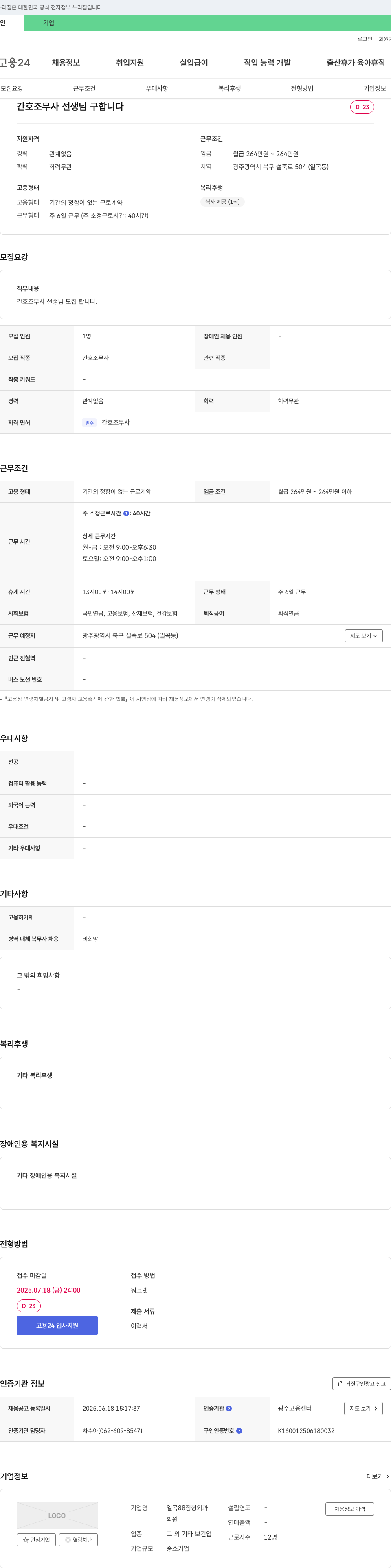
Task: Click the 중소기업 company size text
Action: (178, 1549)
